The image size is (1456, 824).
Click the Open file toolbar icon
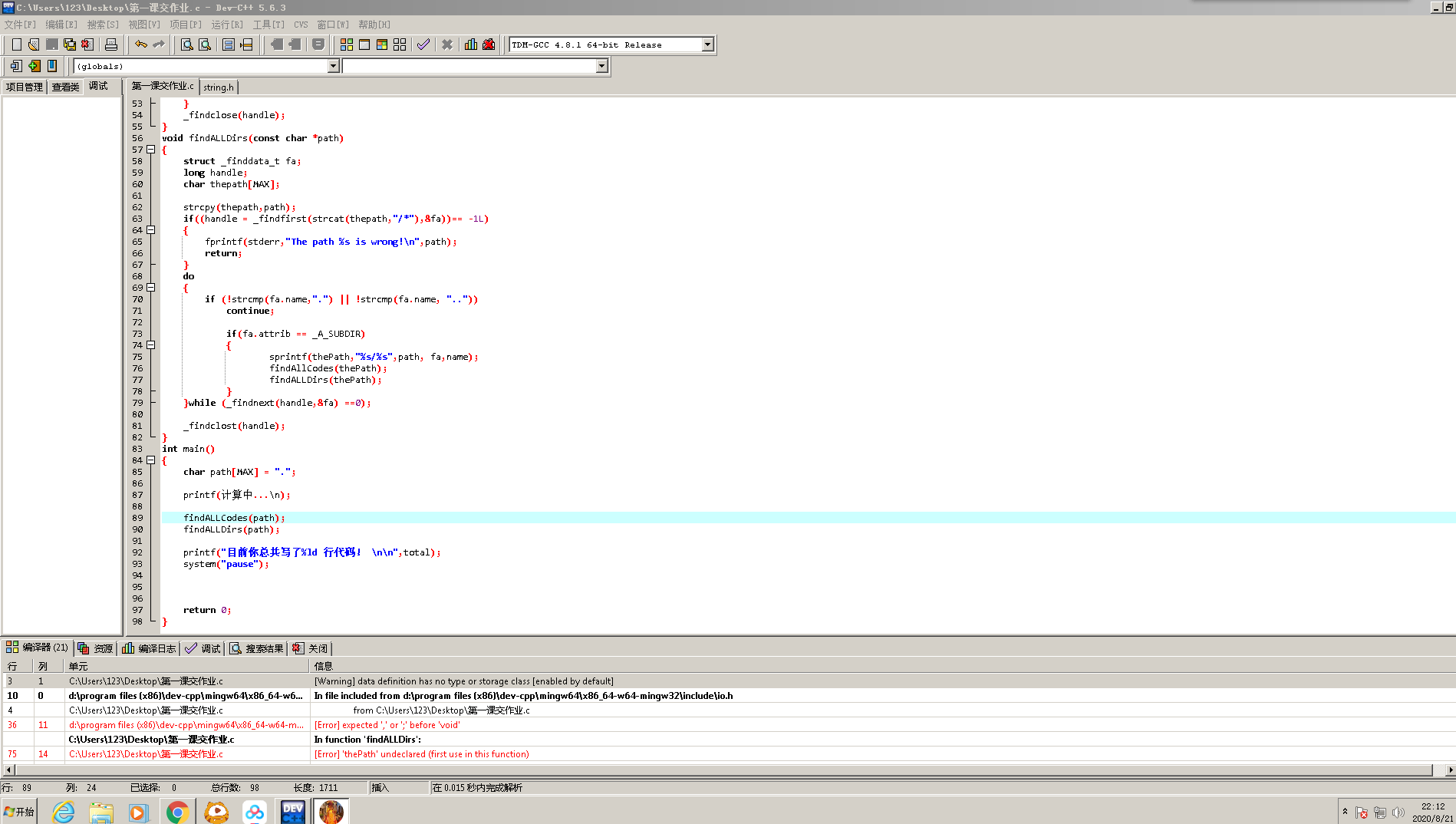click(34, 44)
